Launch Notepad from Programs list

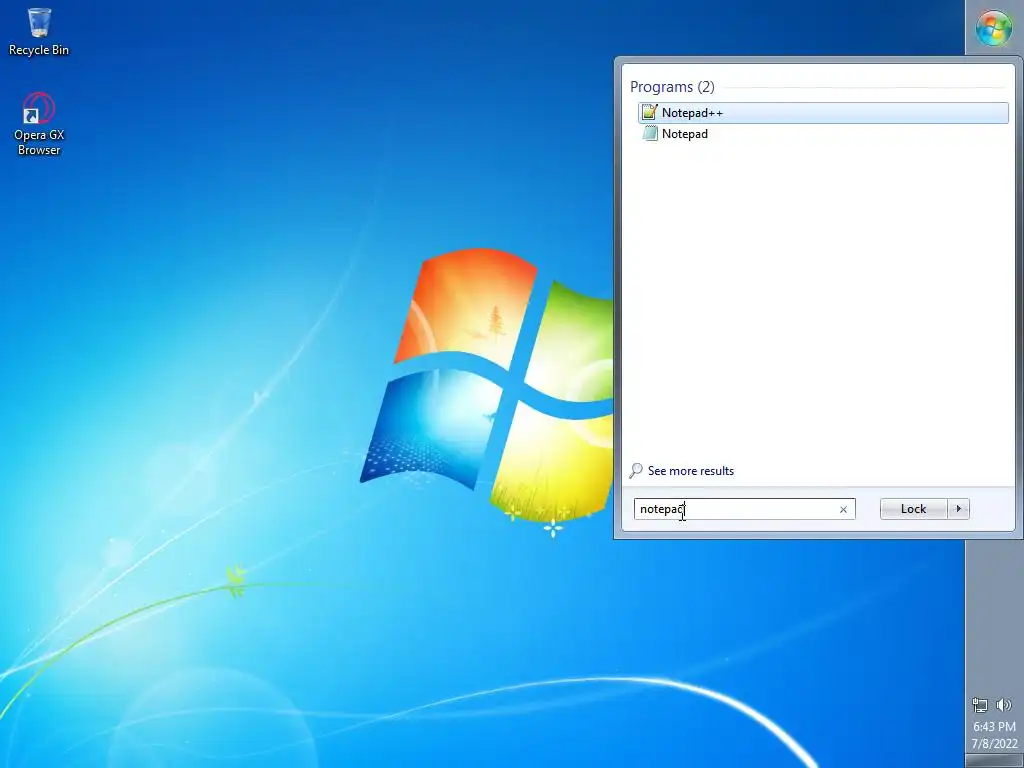[823, 134]
